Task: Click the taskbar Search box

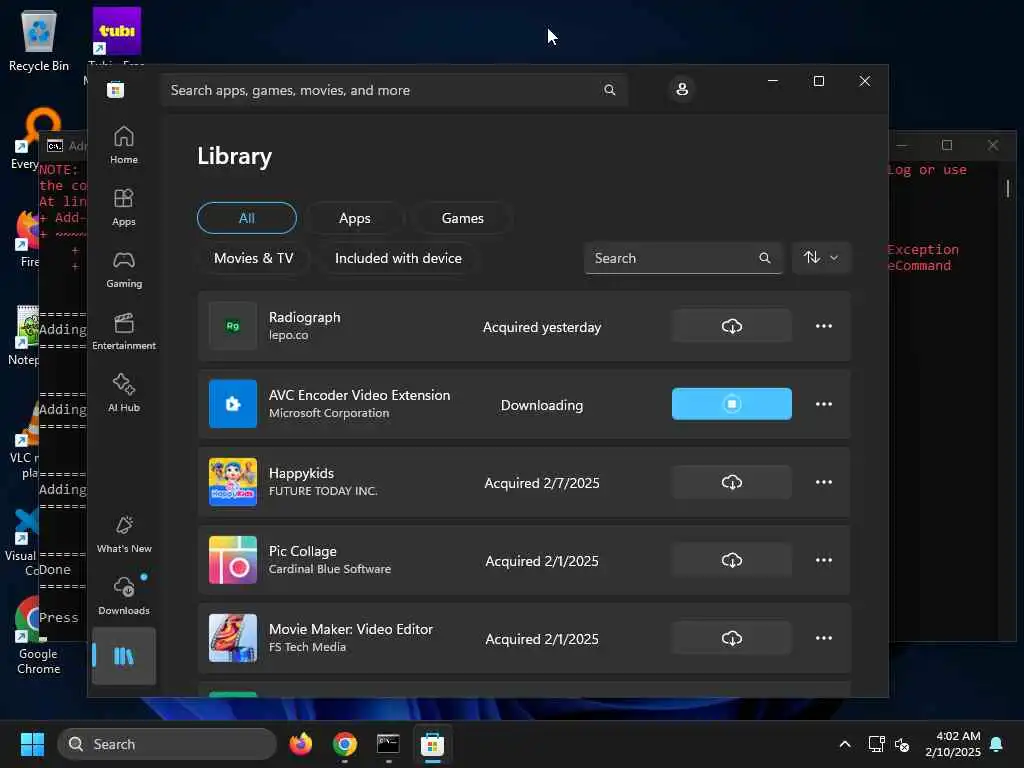Action: pyautogui.click(x=167, y=744)
